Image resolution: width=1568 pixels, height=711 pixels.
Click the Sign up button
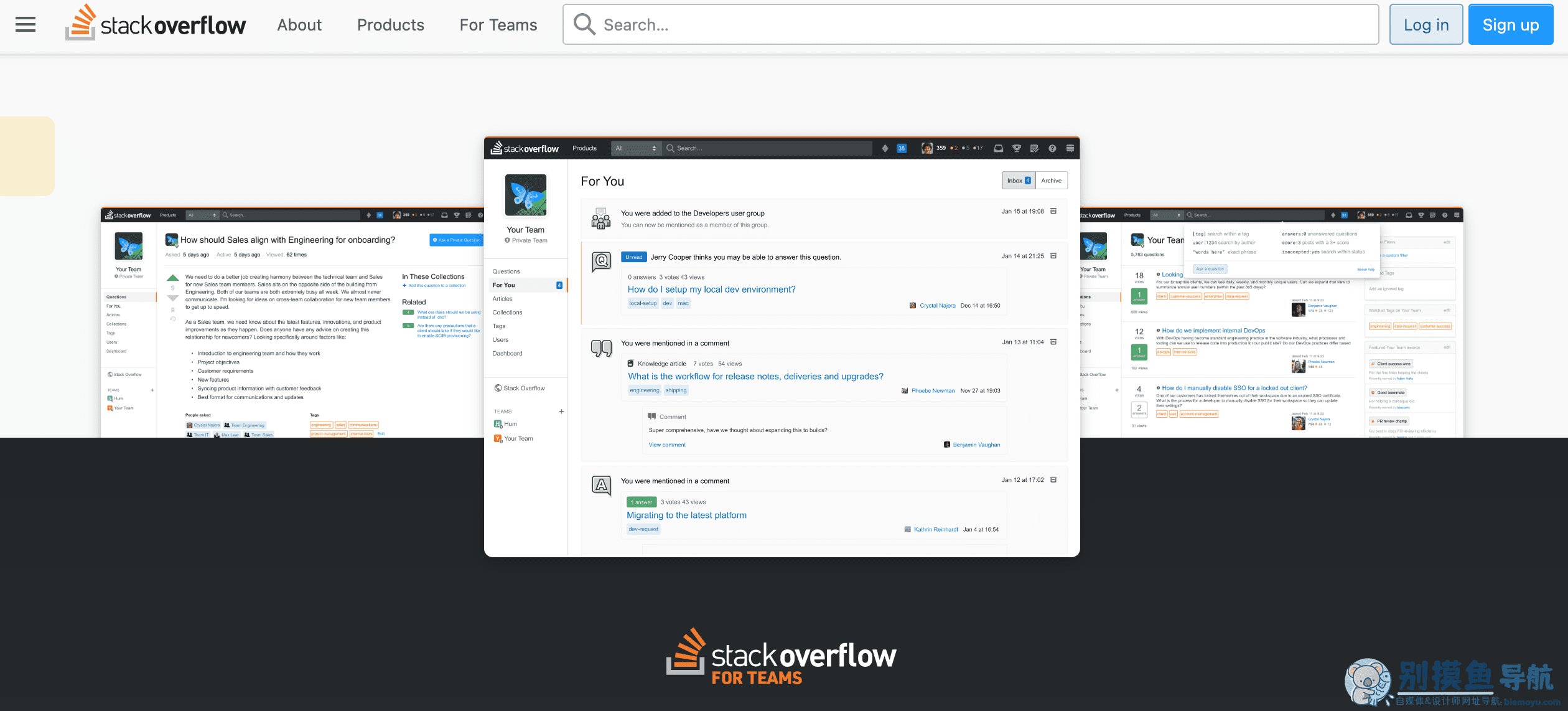coord(1511,24)
